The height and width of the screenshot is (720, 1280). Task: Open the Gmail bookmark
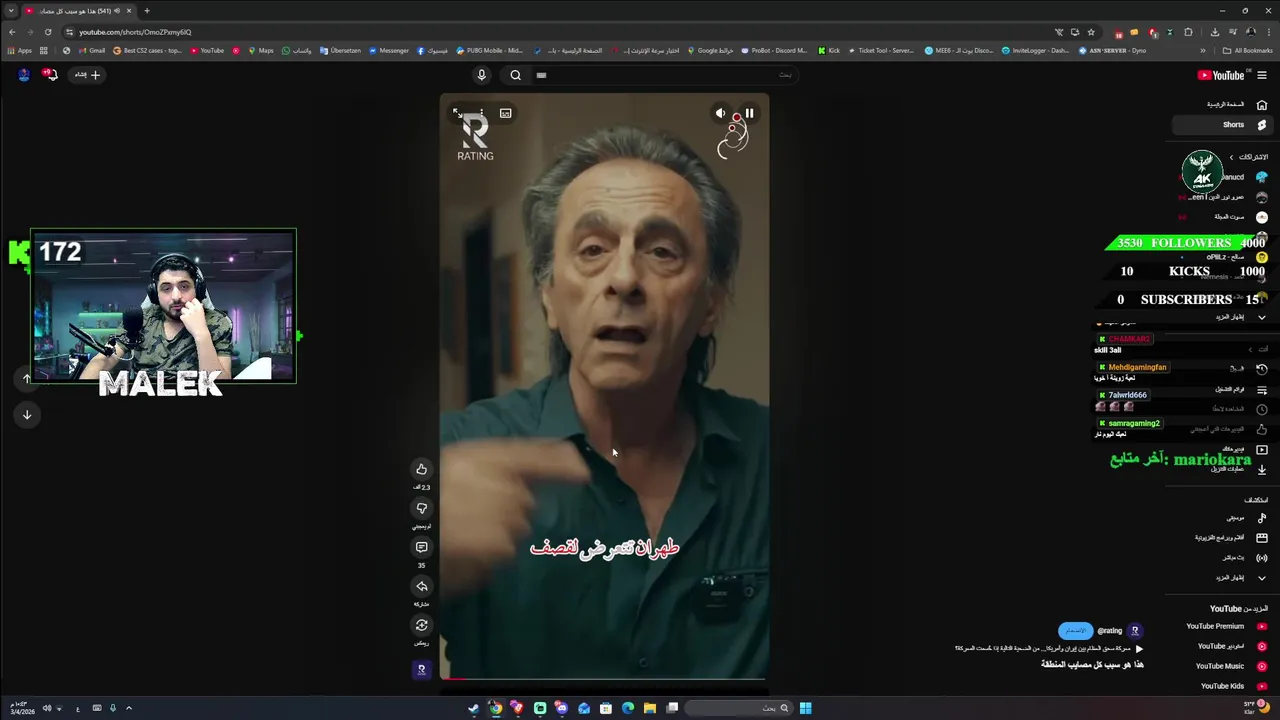click(x=91, y=50)
